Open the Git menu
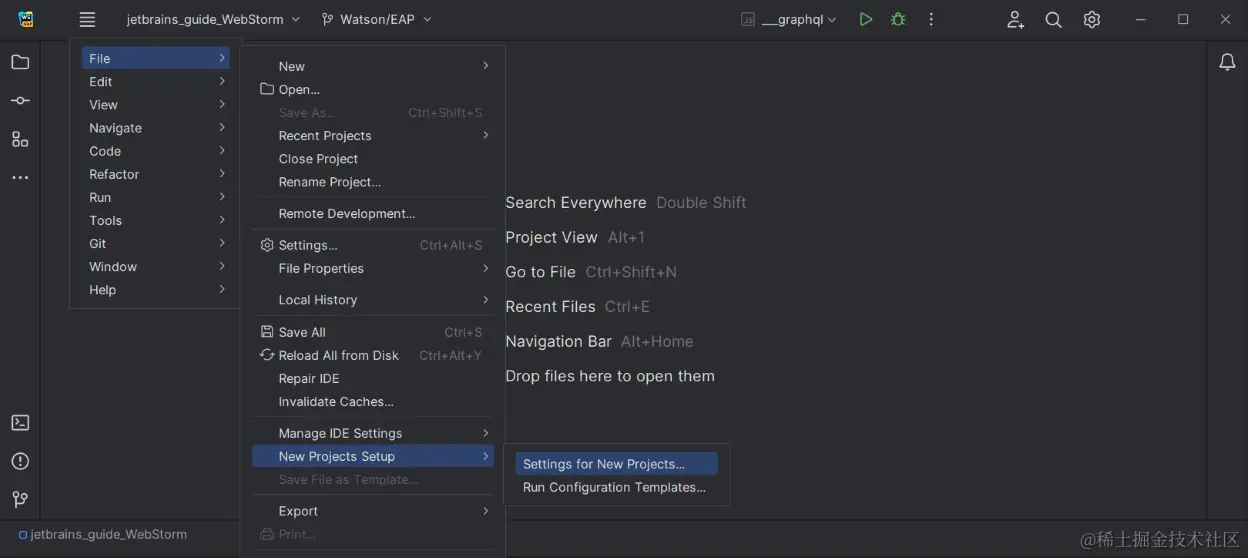Viewport: 1248px width, 558px height. click(x=156, y=243)
